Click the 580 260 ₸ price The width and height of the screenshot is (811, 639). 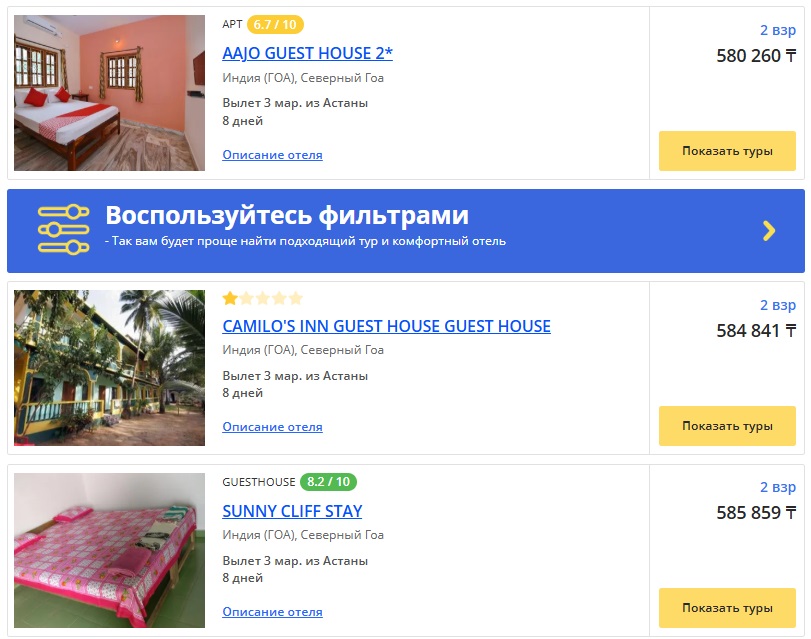pos(756,55)
